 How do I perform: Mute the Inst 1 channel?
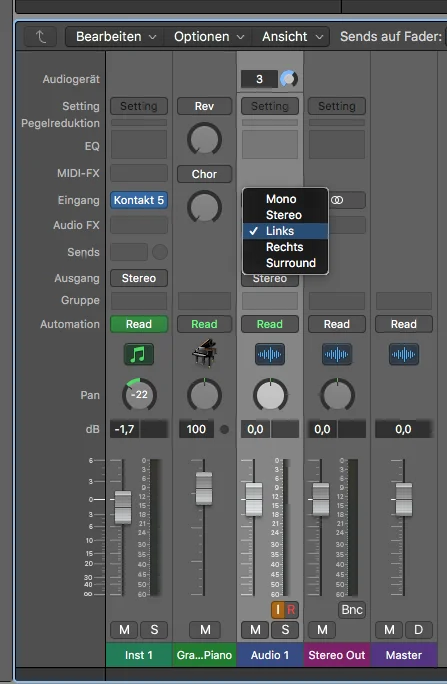coord(124,630)
